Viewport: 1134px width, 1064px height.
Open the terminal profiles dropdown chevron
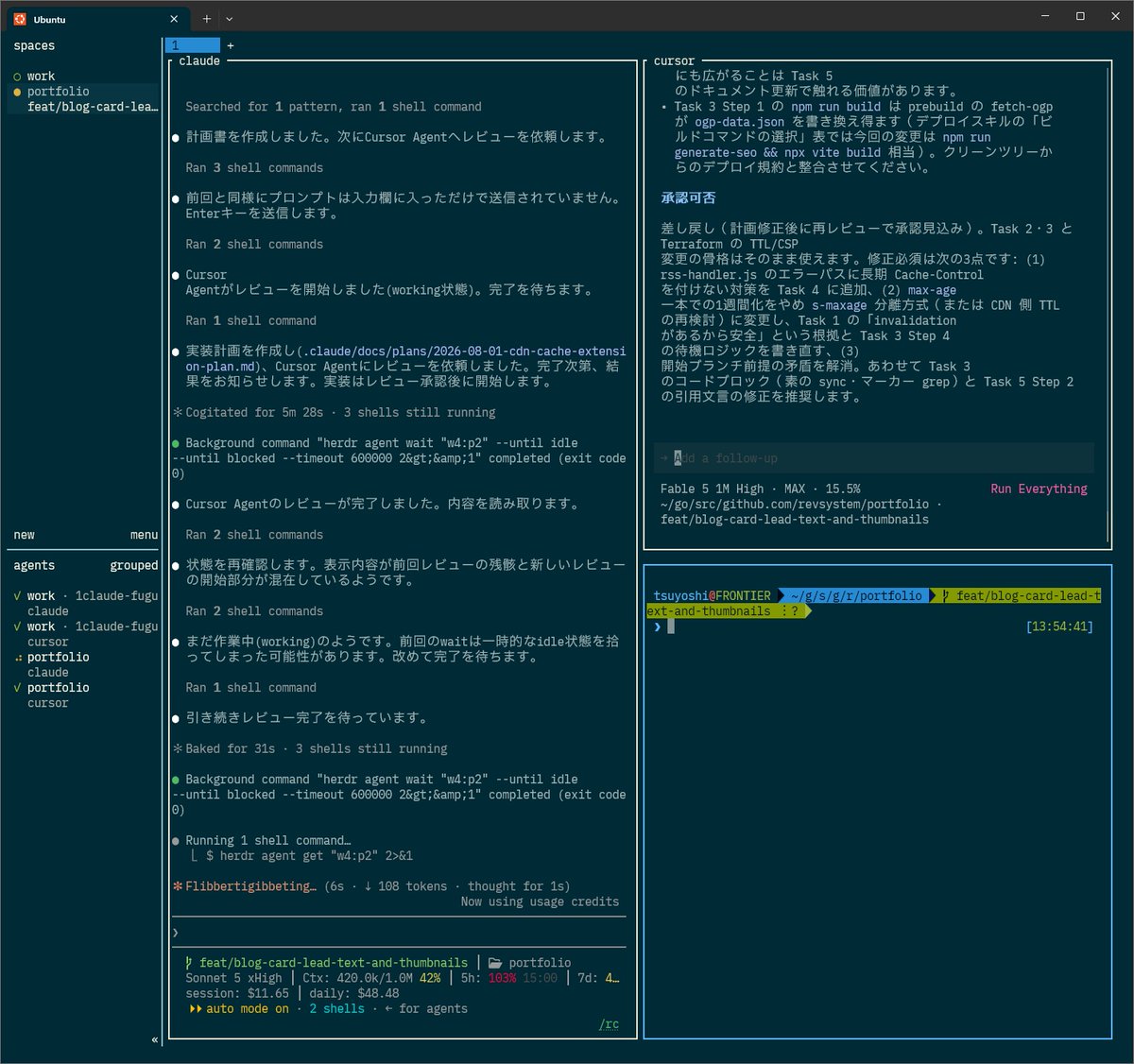pyautogui.click(x=229, y=19)
